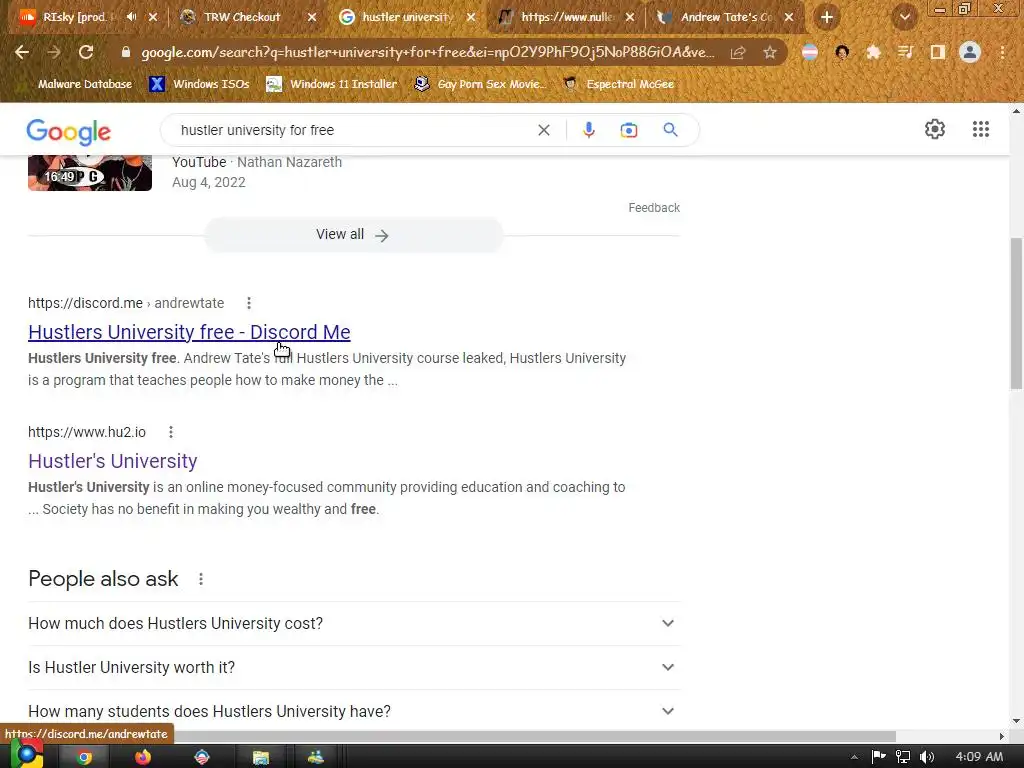Clear the search box text
This screenshot has width=1024, height=768.
click(x=543, y=130)
